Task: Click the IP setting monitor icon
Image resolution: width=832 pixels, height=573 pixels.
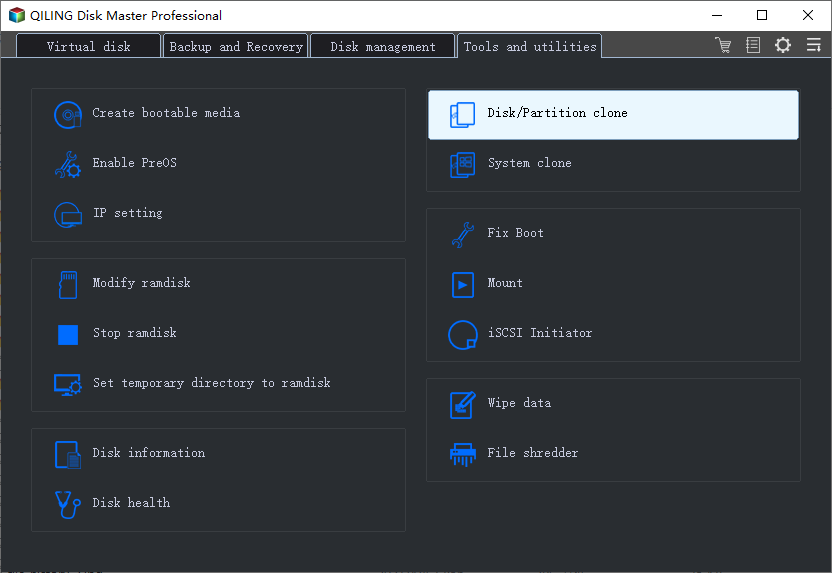Action: pos(68,215)
